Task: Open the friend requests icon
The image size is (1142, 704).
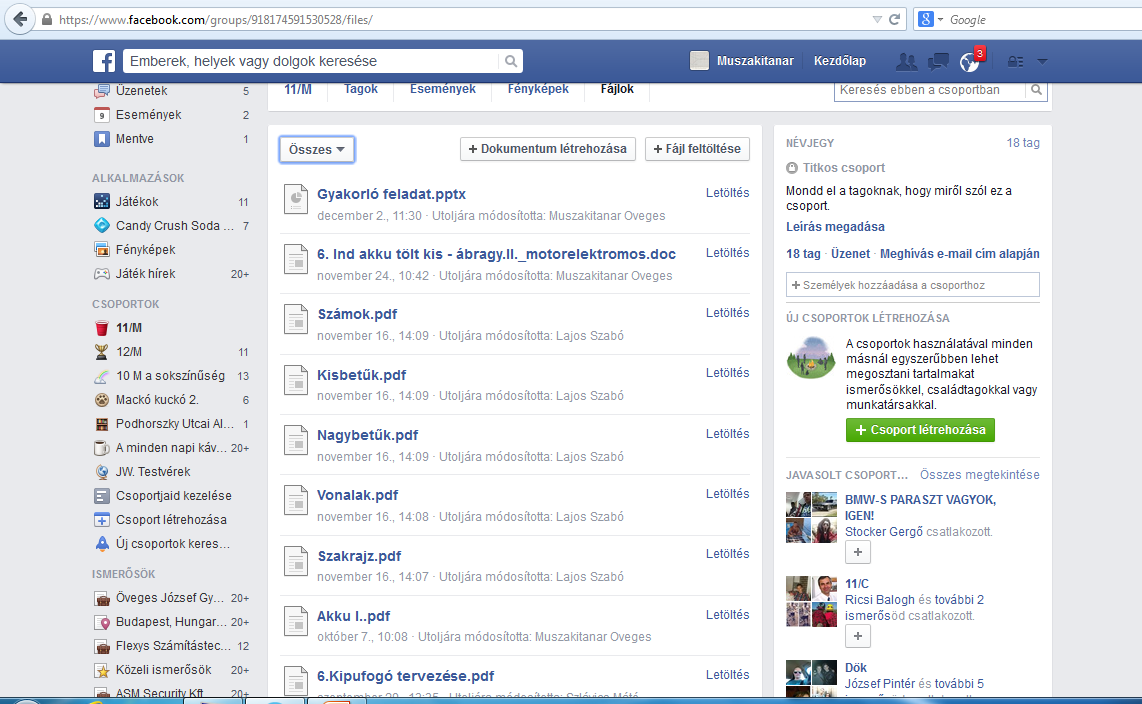Action: (x=906, y=62)
